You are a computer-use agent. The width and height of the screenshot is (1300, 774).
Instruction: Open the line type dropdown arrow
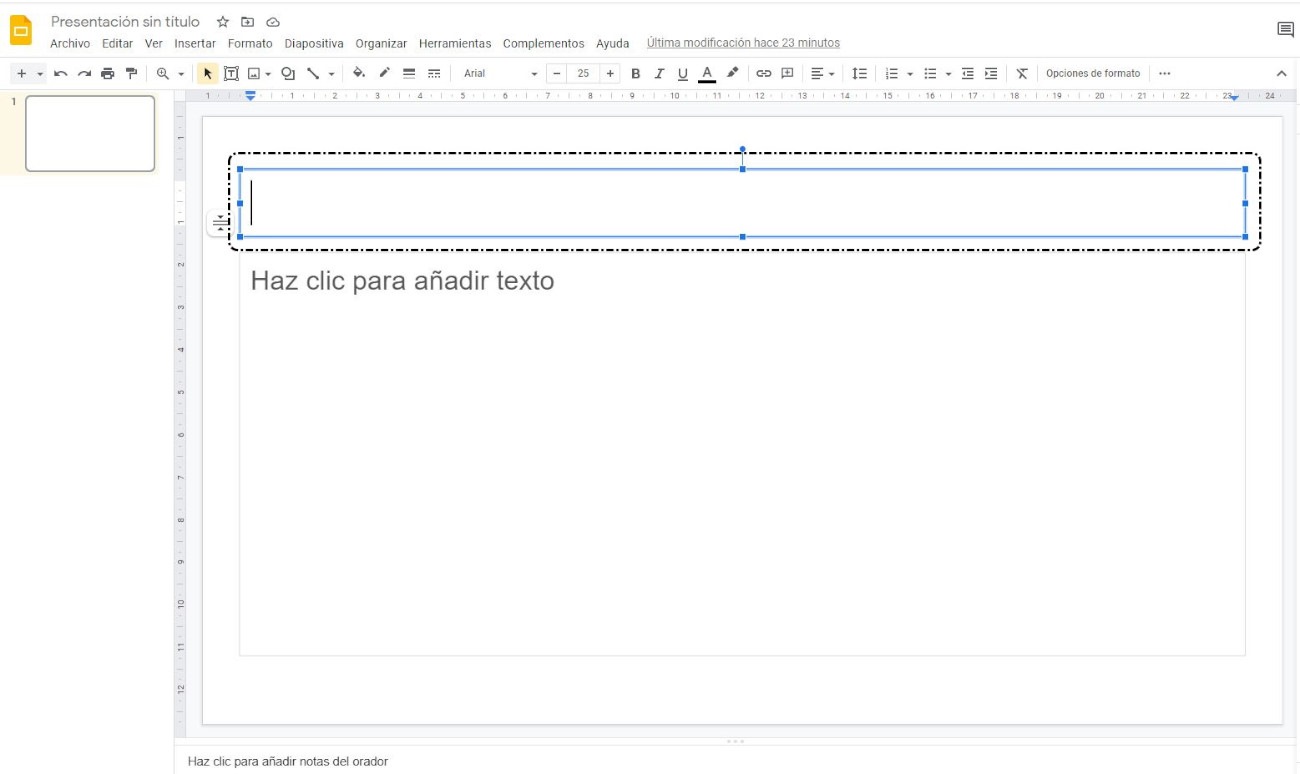331,74
